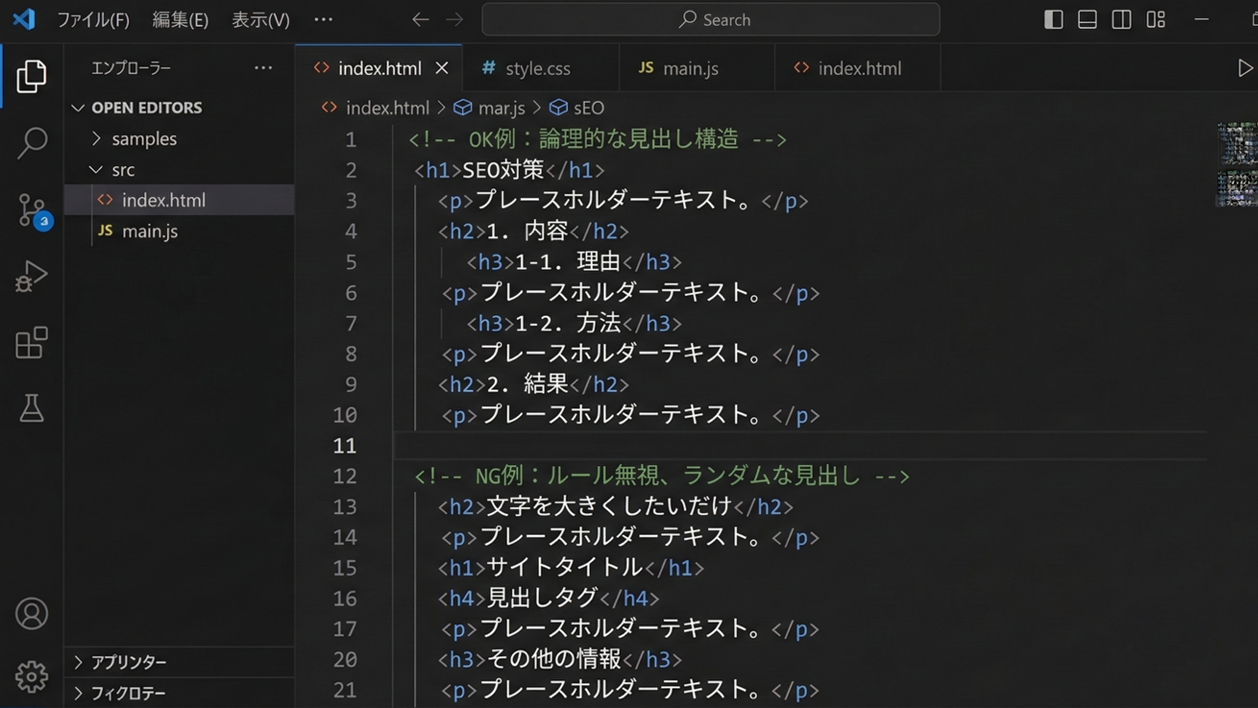This screenshot has height=708, width=1258.
Task: Click the OK例 comment on line 1
Action: point(597,139)
